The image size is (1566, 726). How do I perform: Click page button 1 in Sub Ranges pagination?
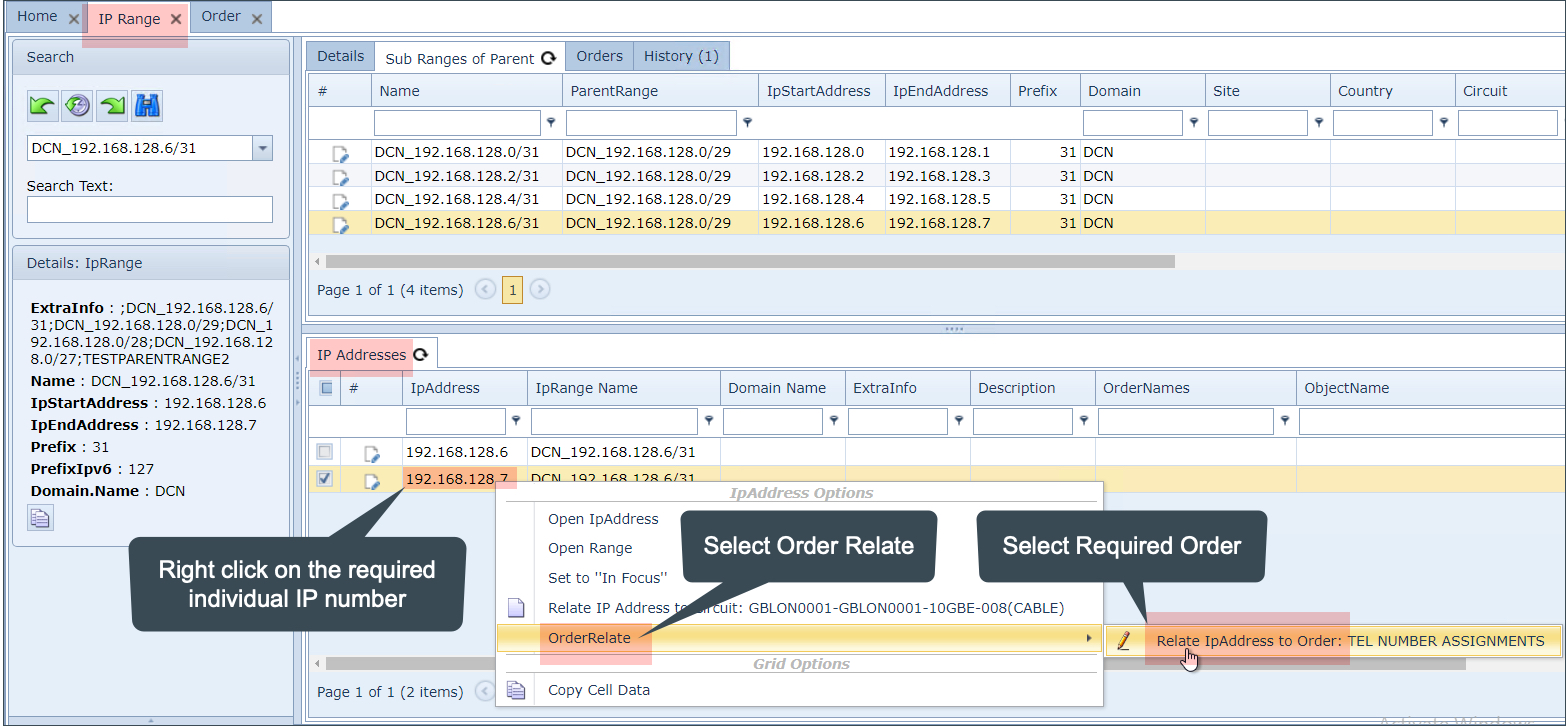pos(512,289)
